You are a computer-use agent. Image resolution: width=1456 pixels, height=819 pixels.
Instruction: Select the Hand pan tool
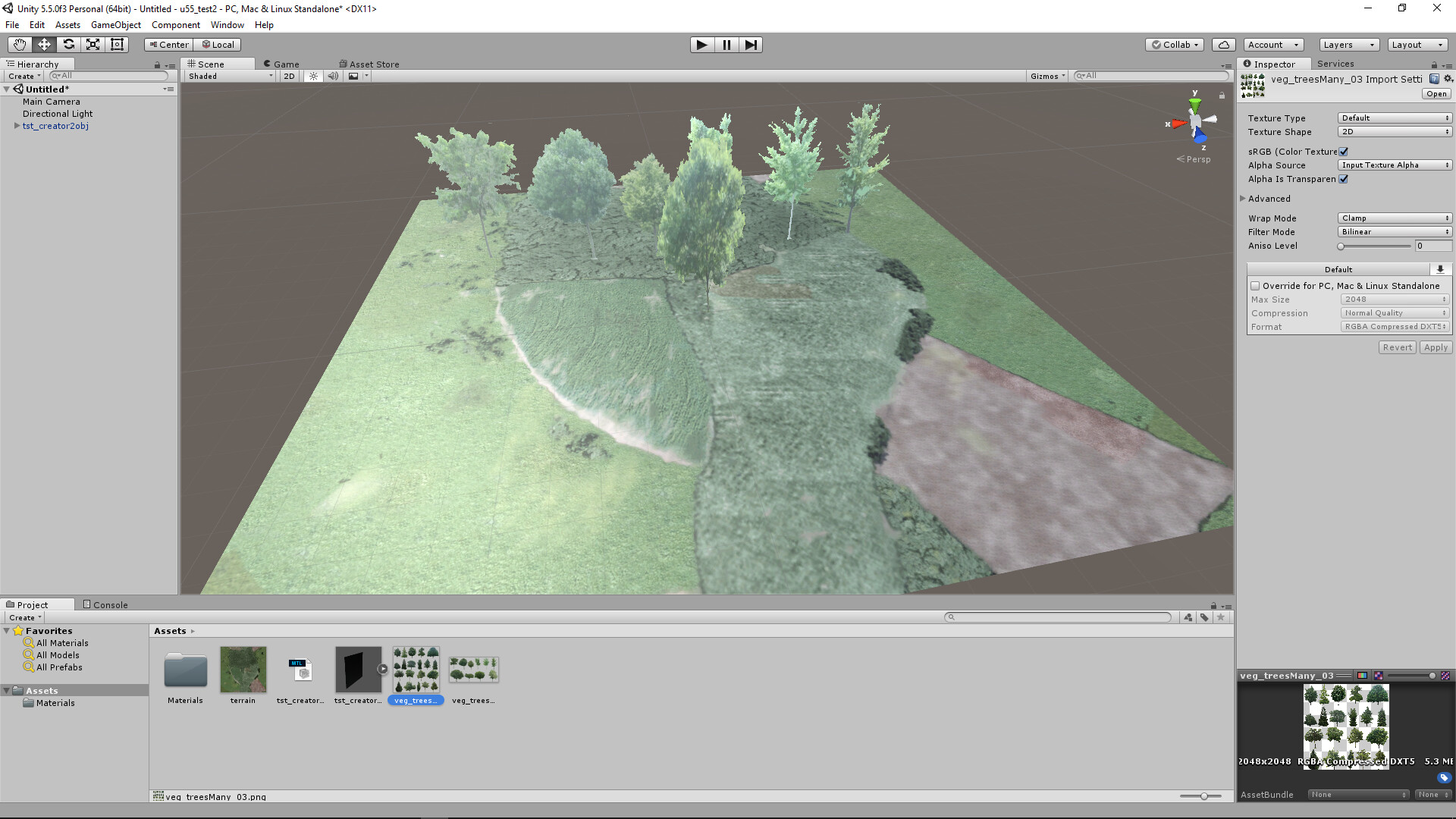point(19,45)
